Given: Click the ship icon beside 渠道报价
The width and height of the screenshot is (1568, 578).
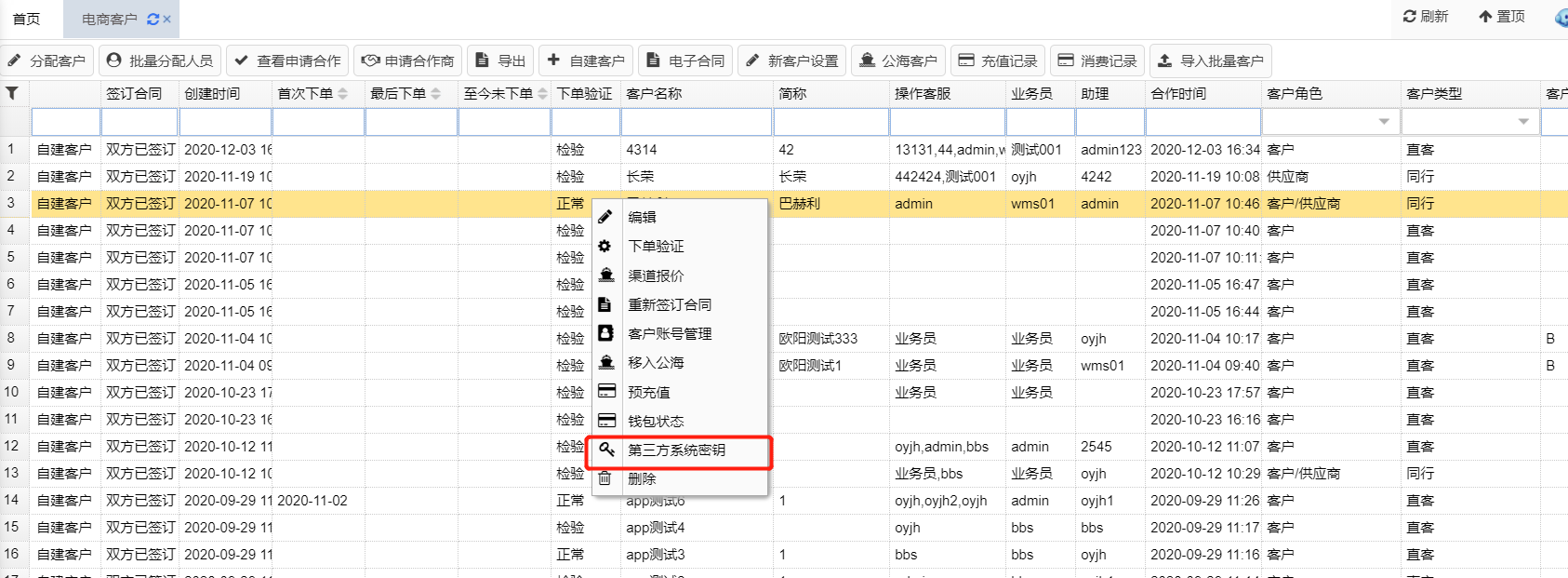Looking at the screenshot, I should click(x=606, y=276).
